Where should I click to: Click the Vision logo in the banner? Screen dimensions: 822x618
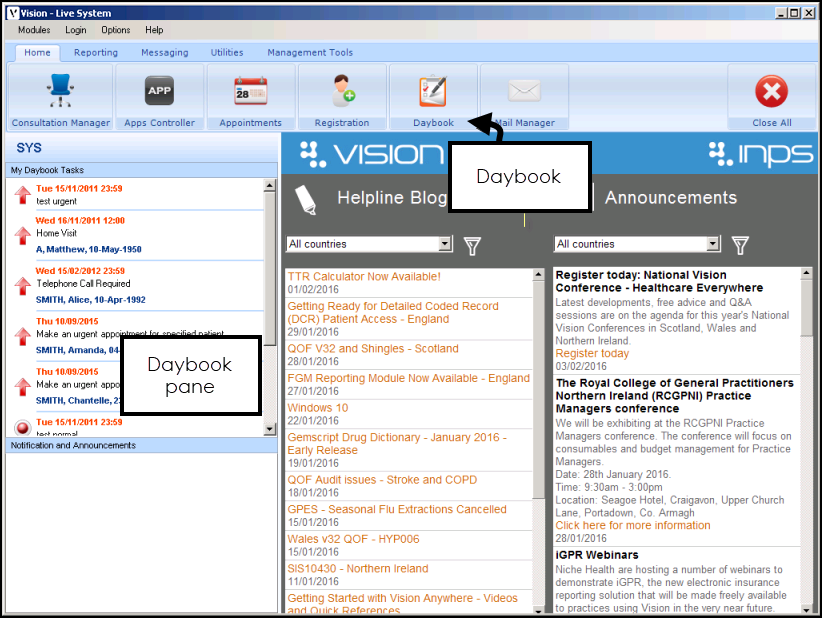pos(372,154)
